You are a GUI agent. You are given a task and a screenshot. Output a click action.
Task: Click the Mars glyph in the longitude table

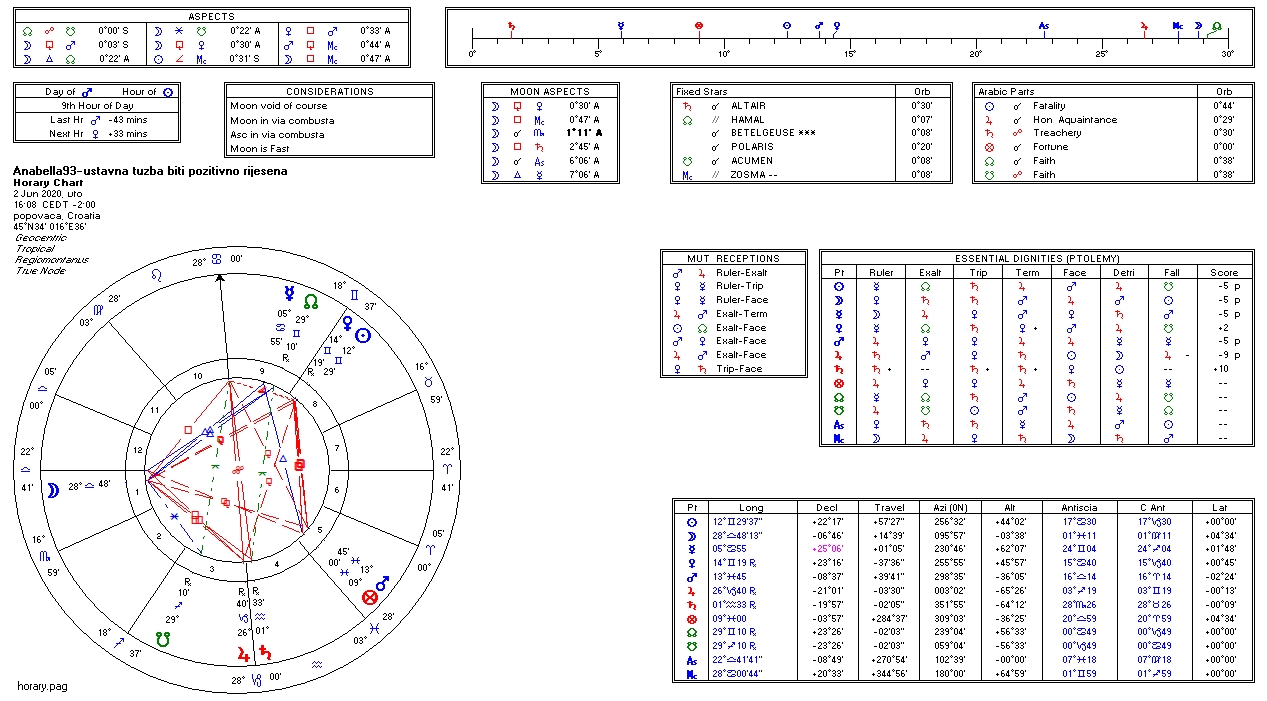[x=691, y=577]
